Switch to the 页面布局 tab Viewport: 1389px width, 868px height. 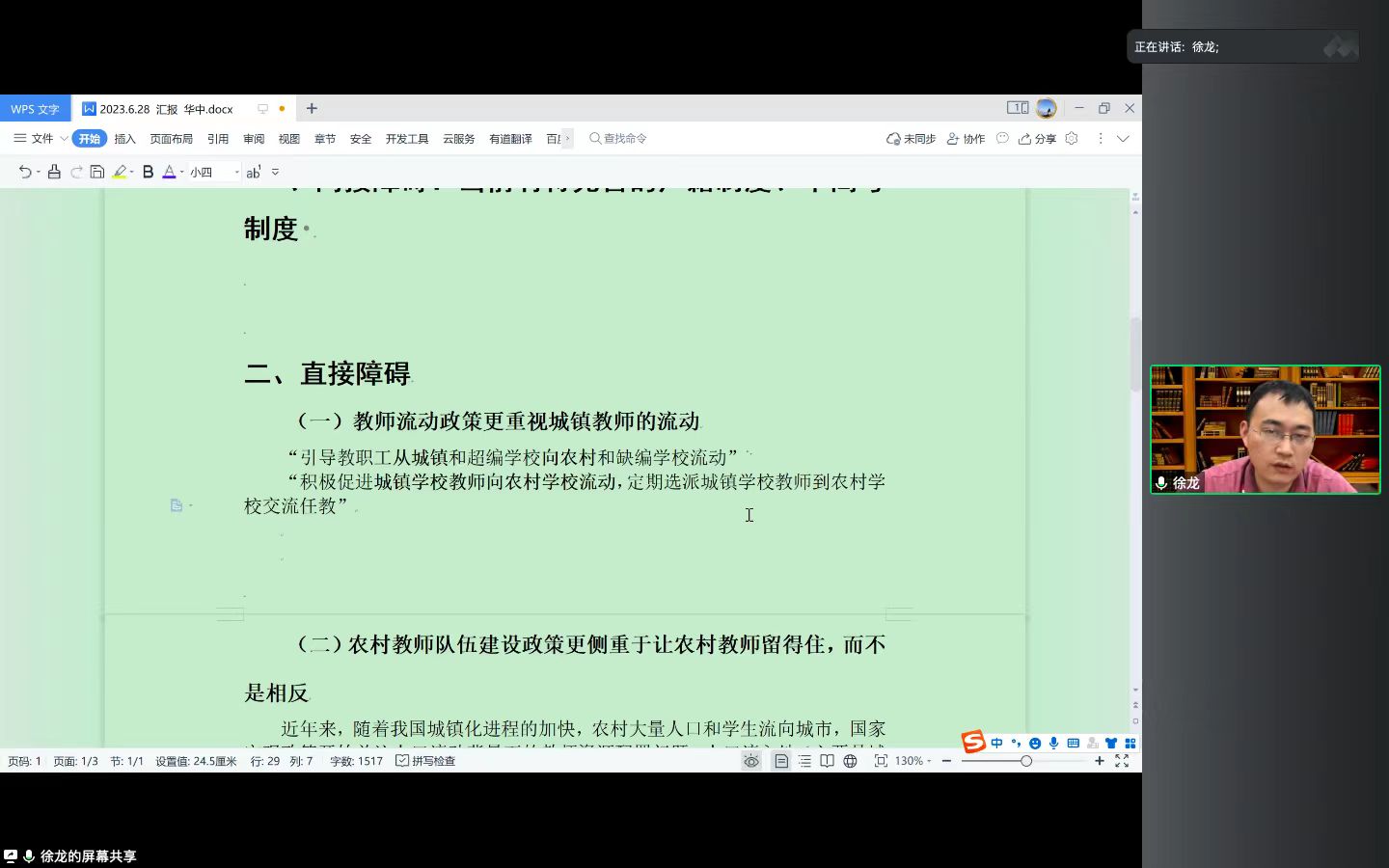coord(171,139)
